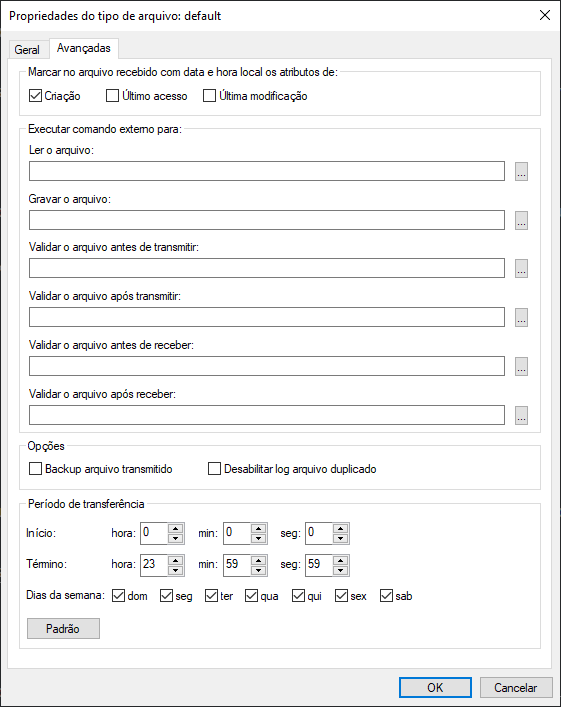Open browse for validar após transmitir
This screenshot has height=707, width=561.
coord(521,317)
